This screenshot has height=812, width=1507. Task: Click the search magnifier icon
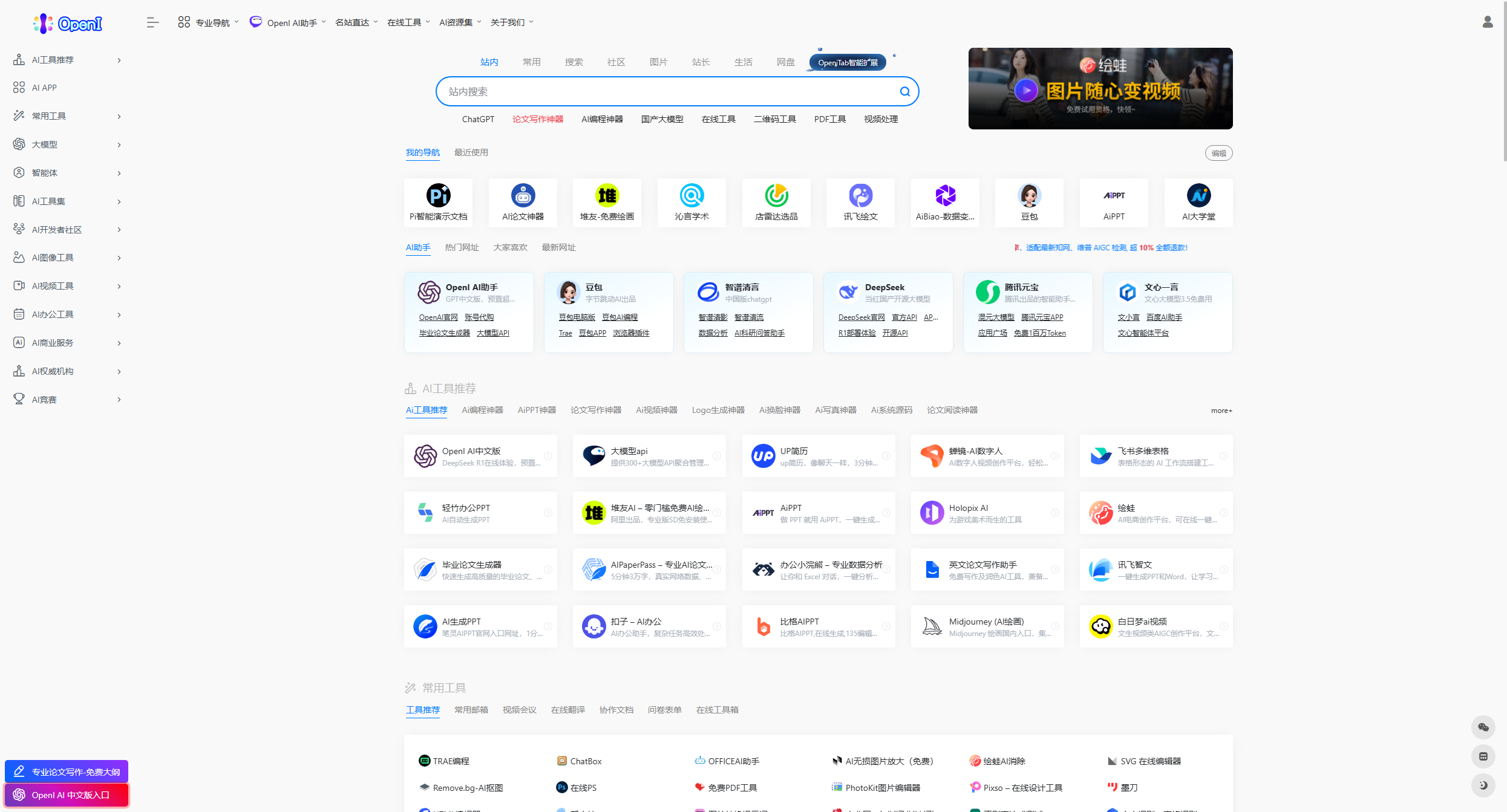tap(904, 91)
